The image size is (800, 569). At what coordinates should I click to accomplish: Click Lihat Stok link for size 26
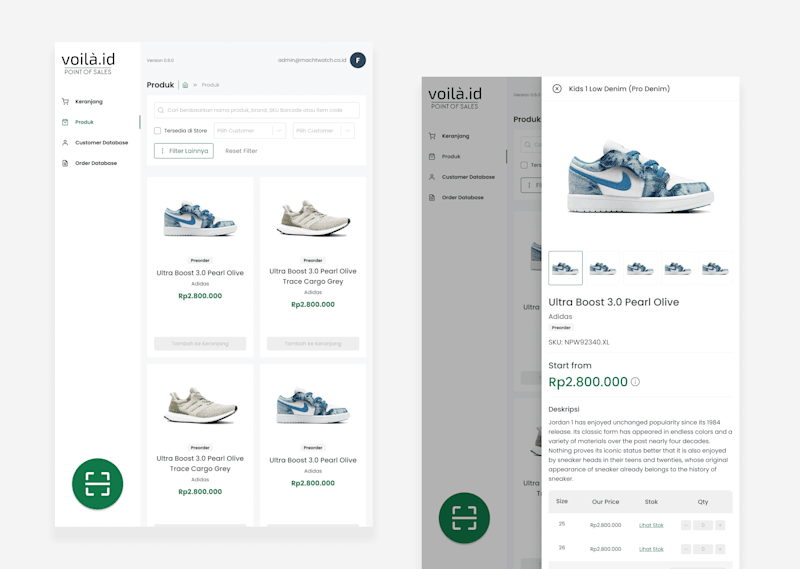click(x=651, y=549)
